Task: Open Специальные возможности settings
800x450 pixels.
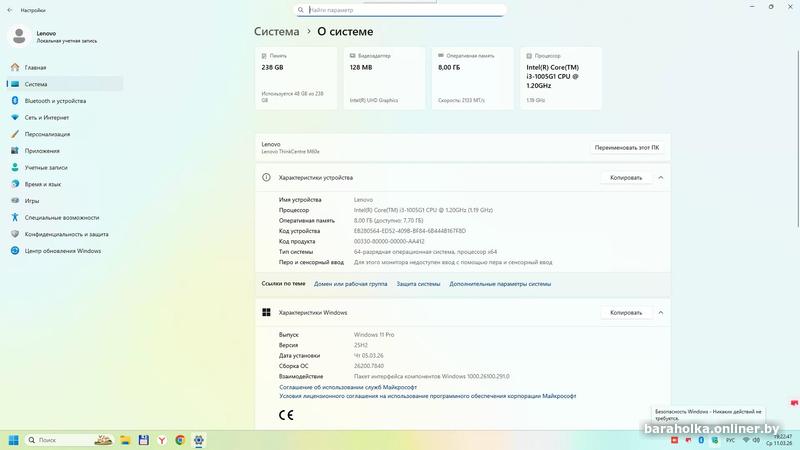Action: tap(65, 217)
